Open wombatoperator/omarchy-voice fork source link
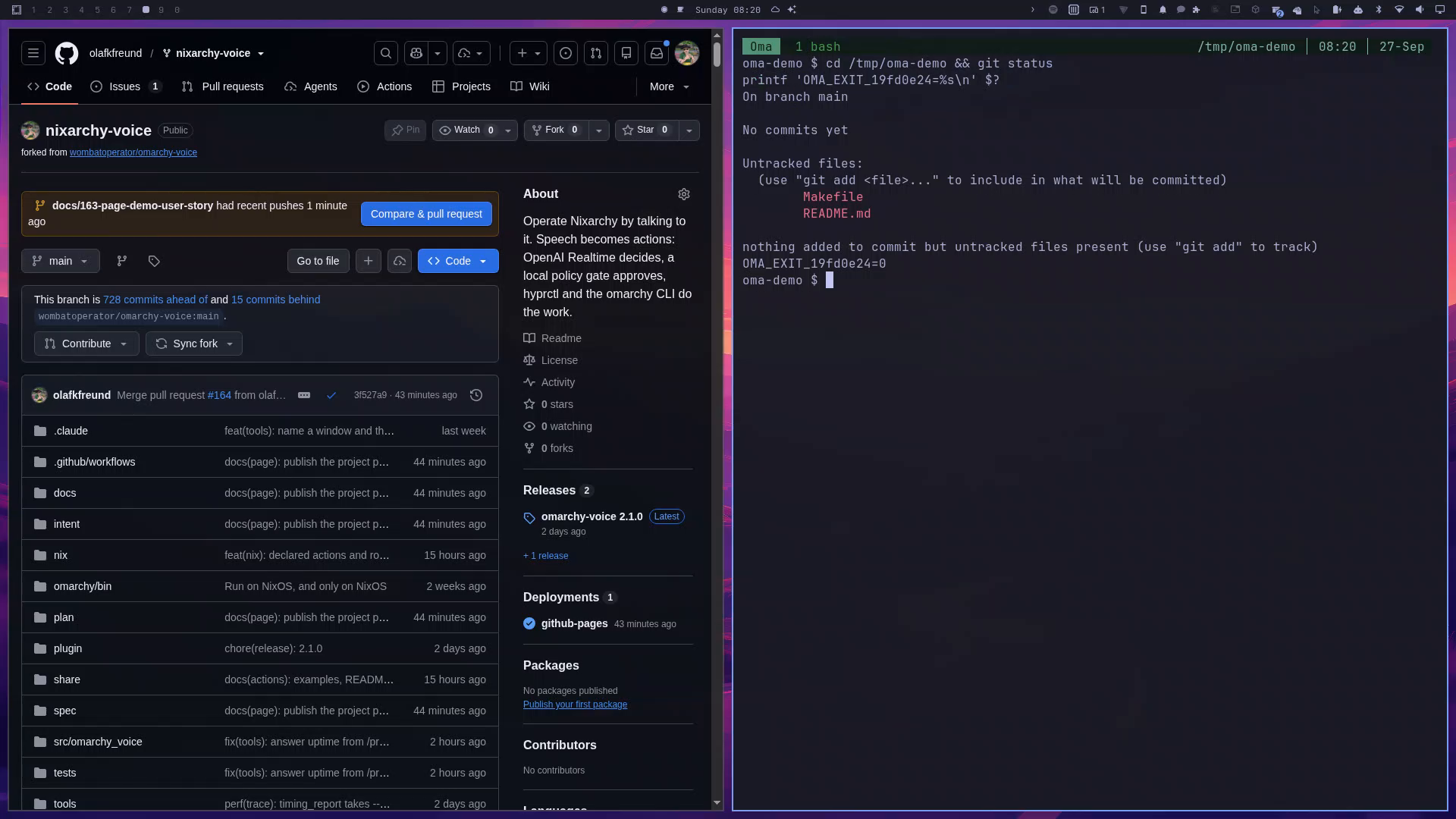Image resolution: width=1456 pixels, height=819 pixels. coord(133,152)
